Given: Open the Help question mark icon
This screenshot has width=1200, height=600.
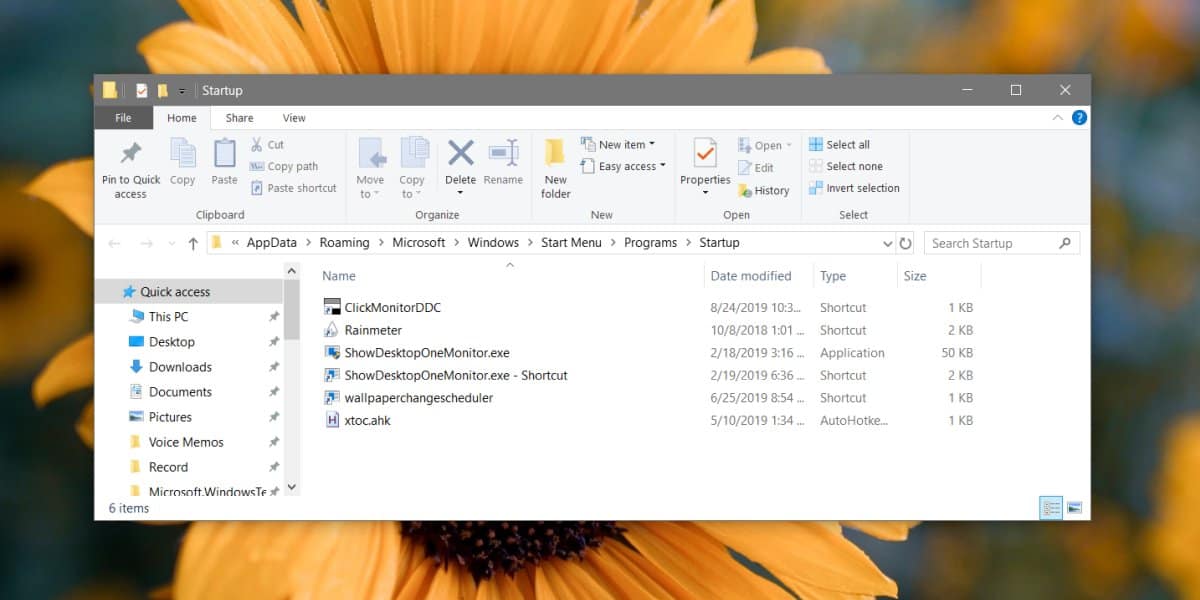Looking at the screenshot, I should pos(1080,118).
